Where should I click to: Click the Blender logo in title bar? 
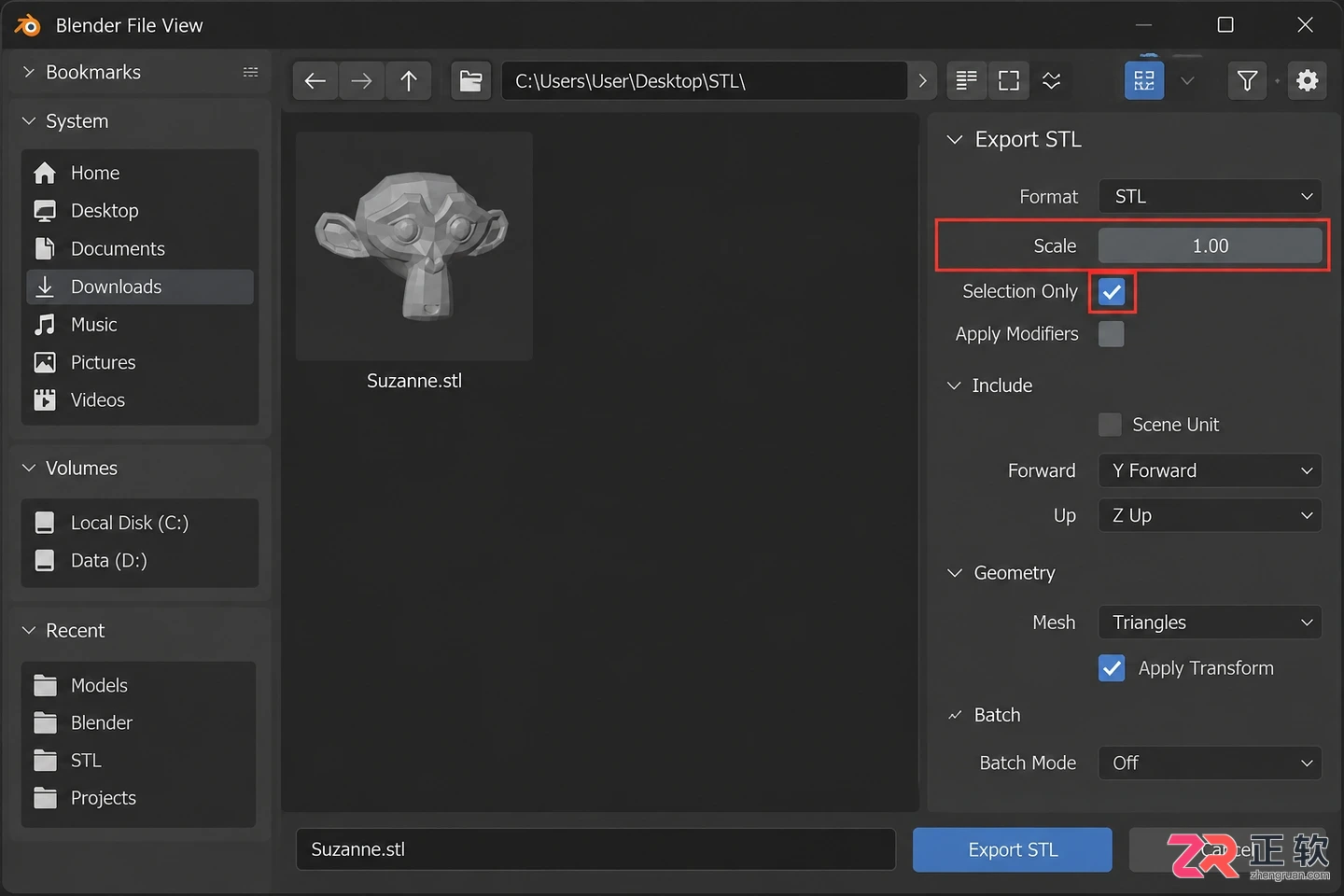point(28,25)
